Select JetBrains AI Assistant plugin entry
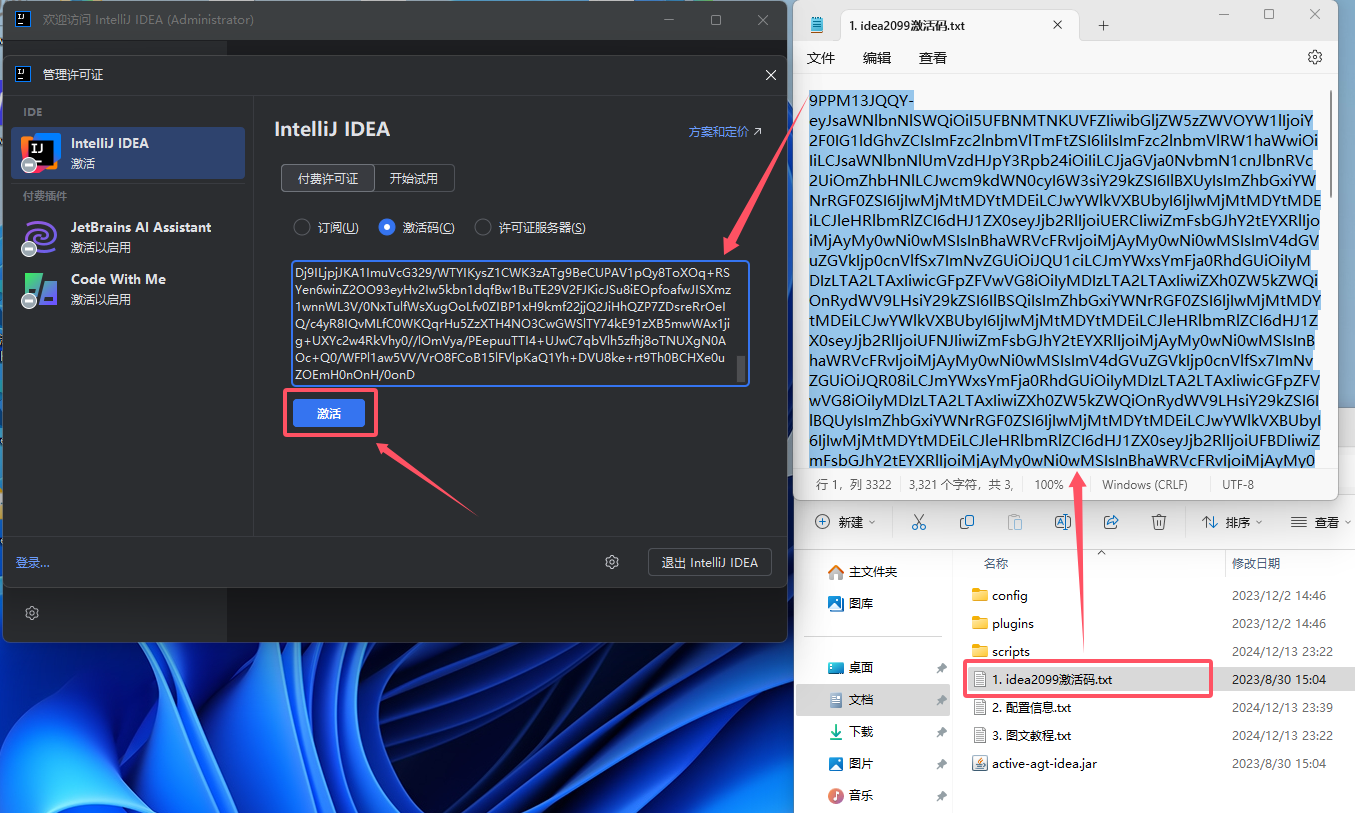 (128, 237)
